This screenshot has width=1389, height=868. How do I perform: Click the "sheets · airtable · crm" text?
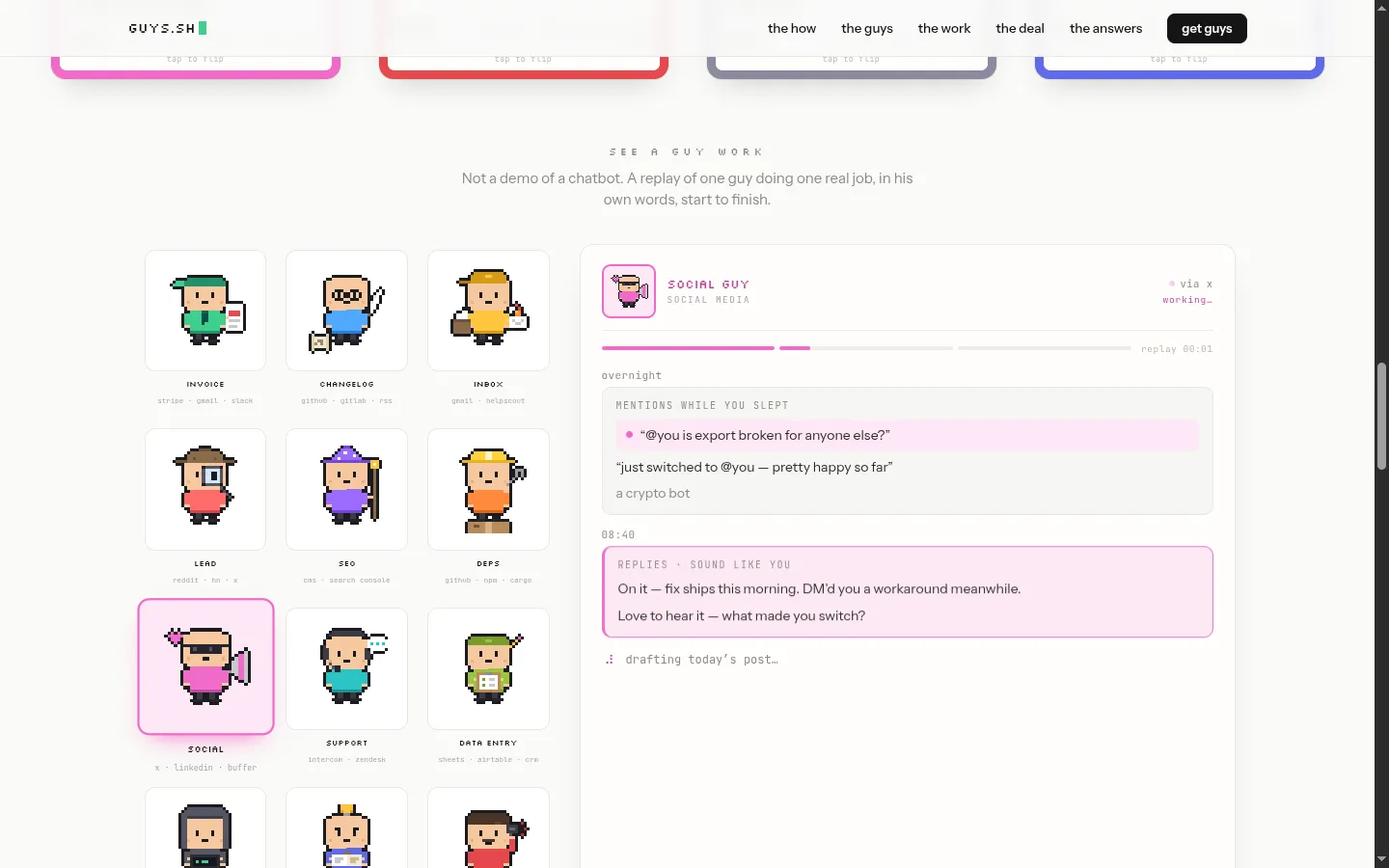[488, 760]
